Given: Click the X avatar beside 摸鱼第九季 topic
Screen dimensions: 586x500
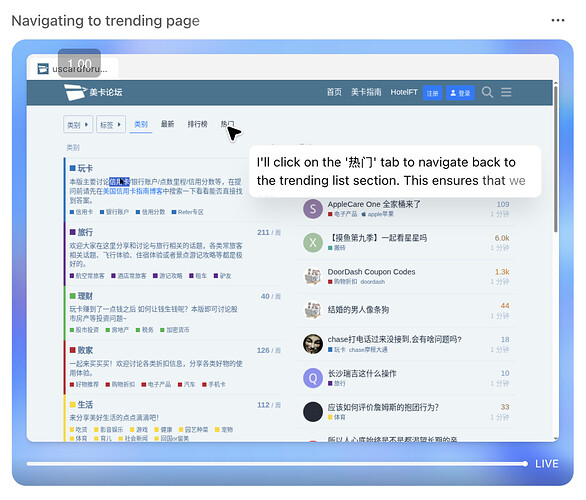Looking at the screenshot, I should pyautogui.click(x=313, y=243).
